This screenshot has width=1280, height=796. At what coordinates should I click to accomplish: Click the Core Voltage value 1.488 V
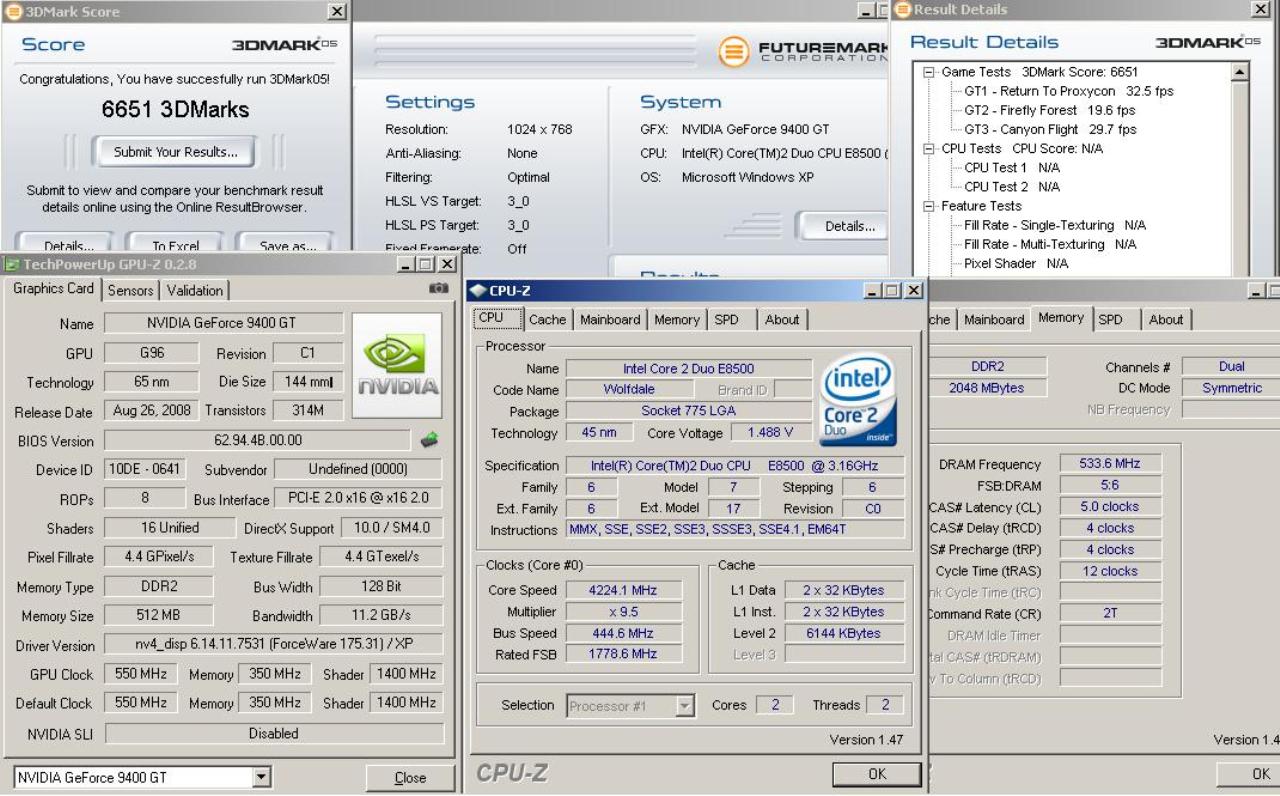(x=769, y=432)
